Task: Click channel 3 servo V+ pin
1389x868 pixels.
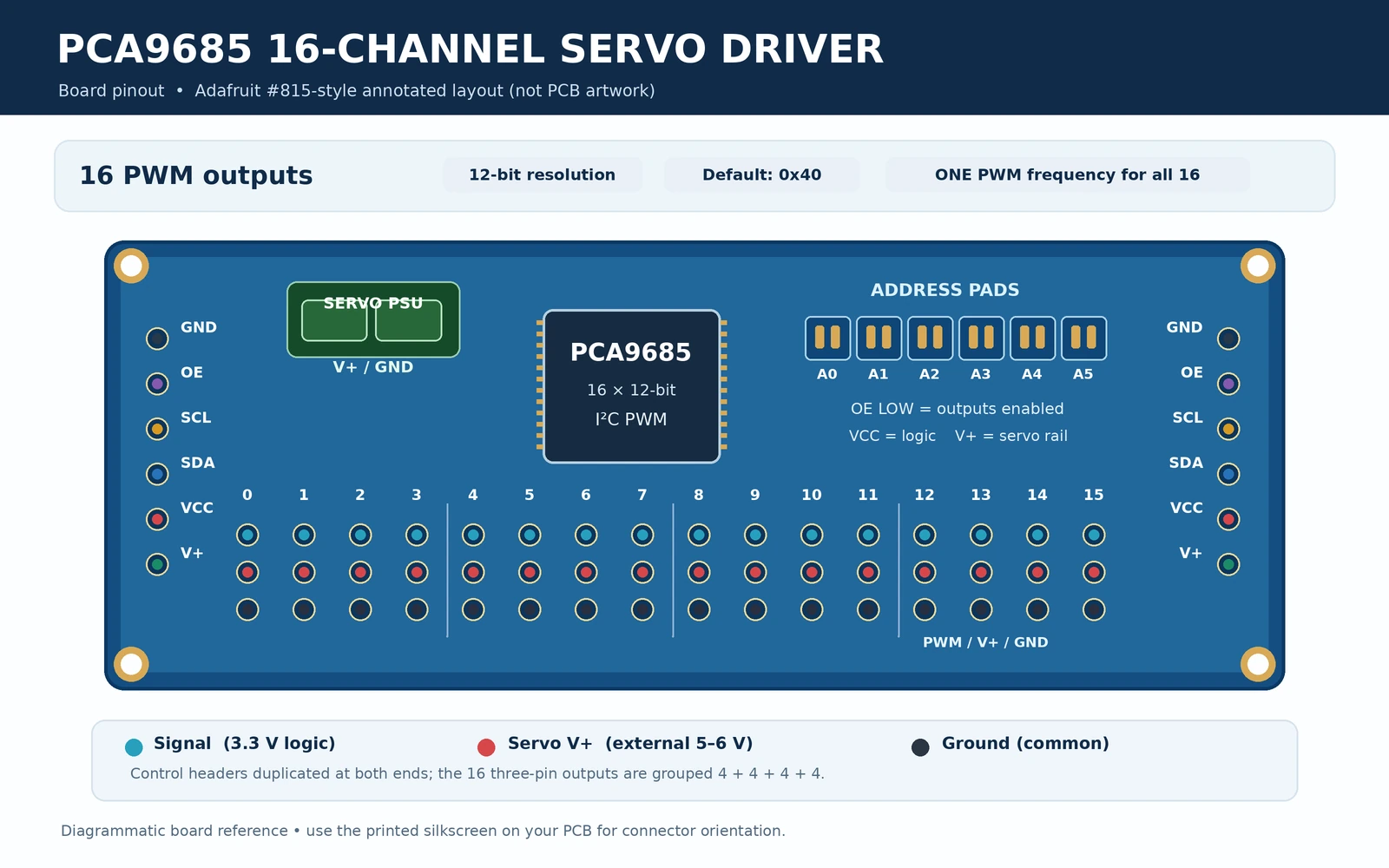Action: [x=417, y=572]
